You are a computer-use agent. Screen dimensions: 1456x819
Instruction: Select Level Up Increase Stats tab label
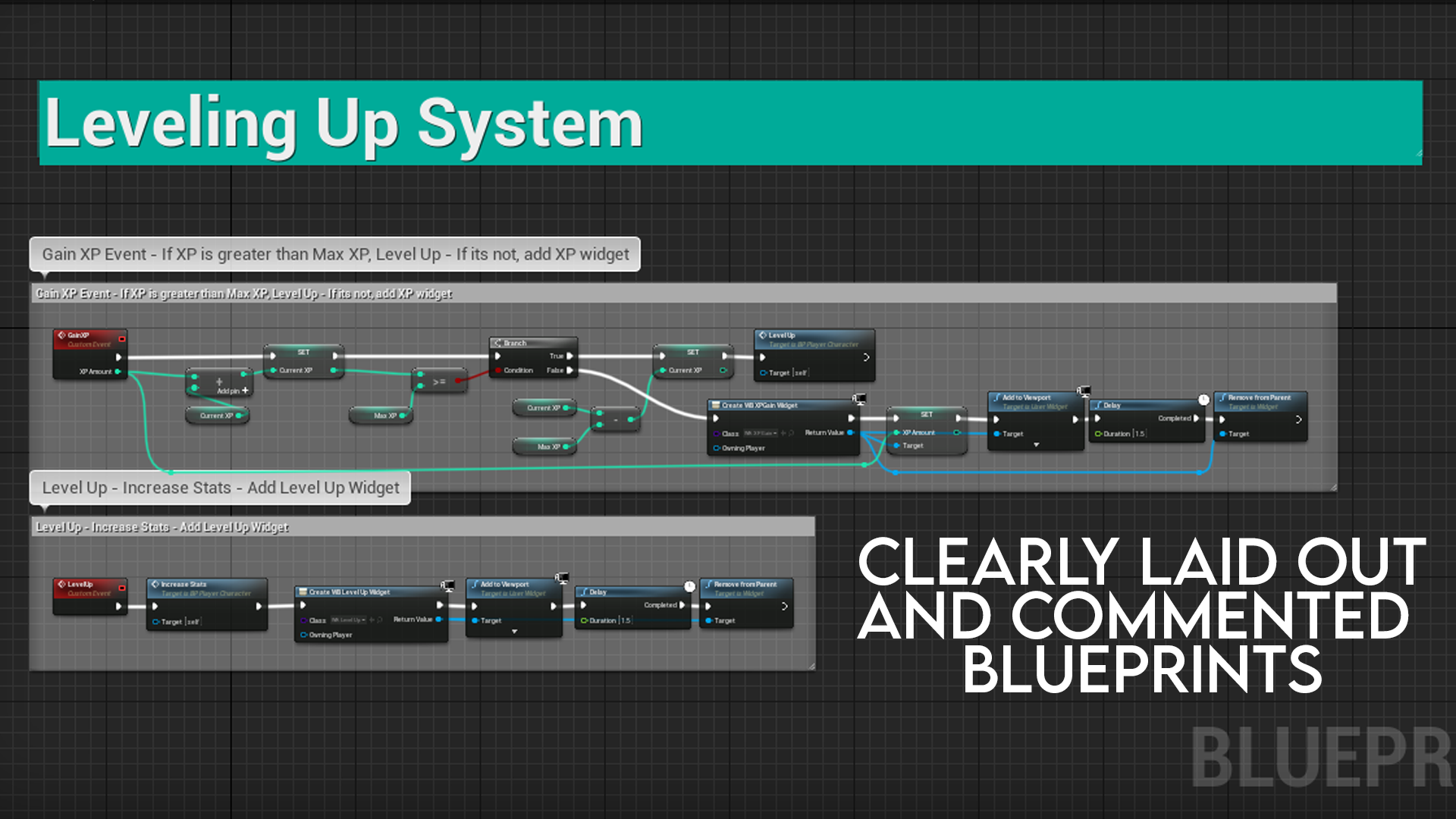[219, 487]
